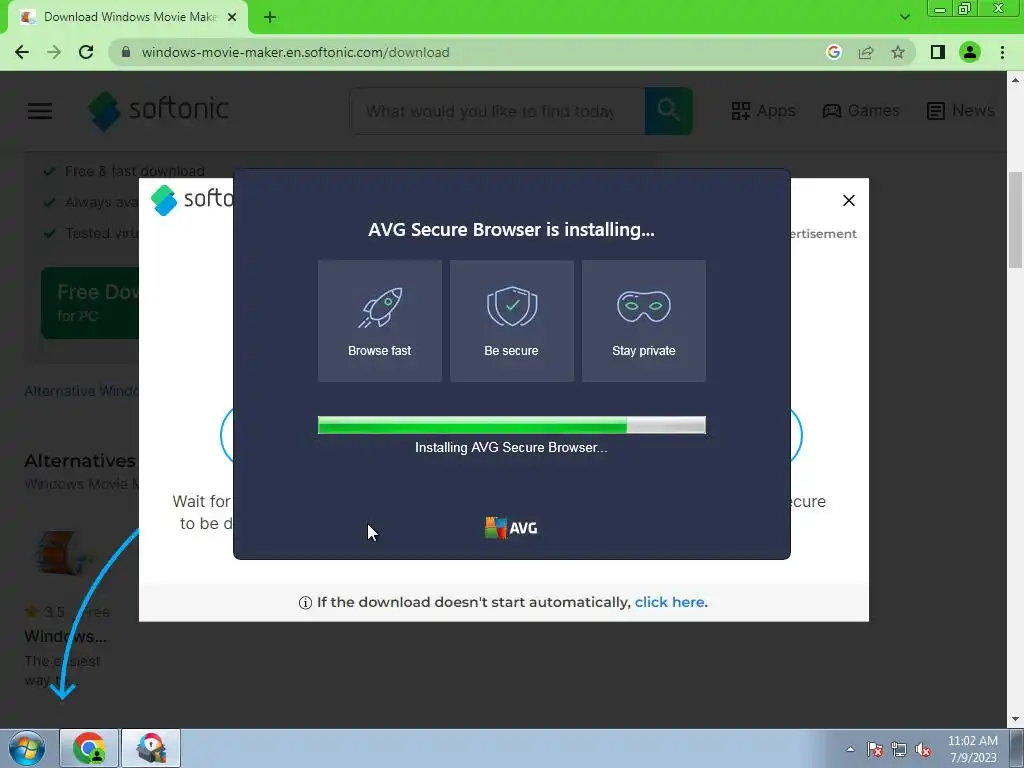The width and height of the screenshot is (1024, 768).
Task: Click the Softonic logo in header
Action: click(158, 110)
